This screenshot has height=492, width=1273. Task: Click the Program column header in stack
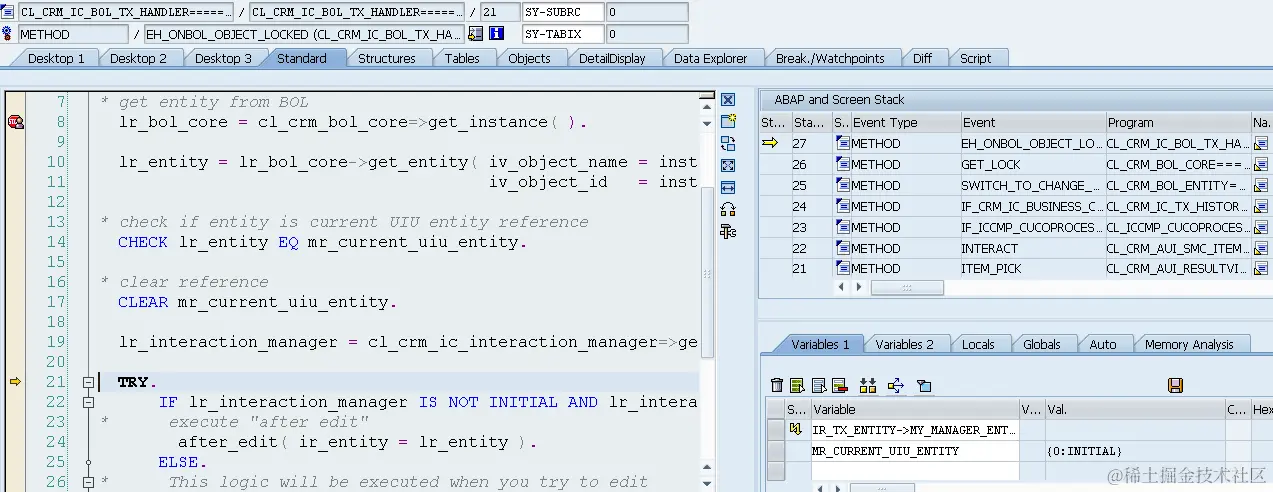tap(1178, 122)
